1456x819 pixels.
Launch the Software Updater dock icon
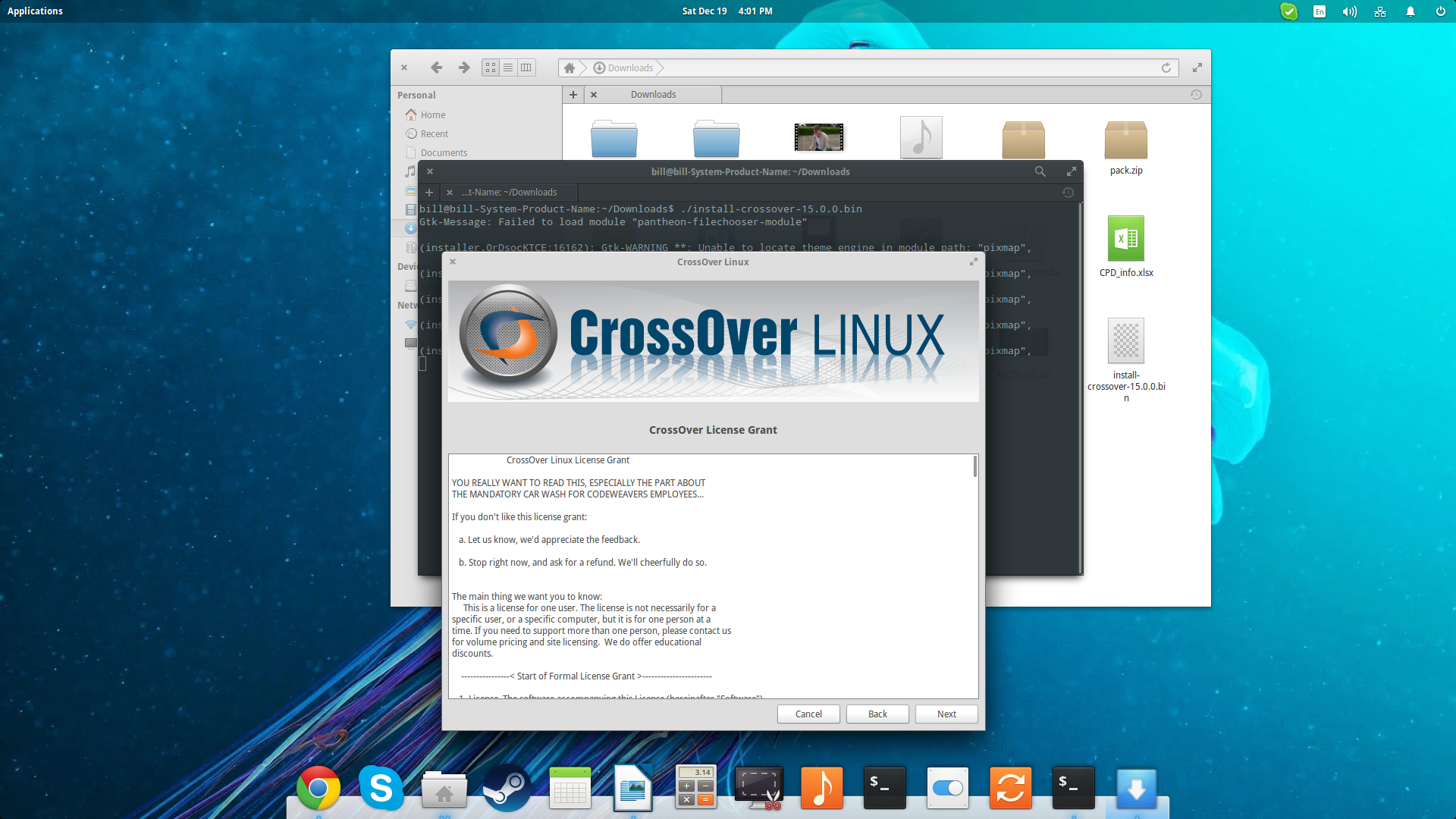coord(1010,789)
